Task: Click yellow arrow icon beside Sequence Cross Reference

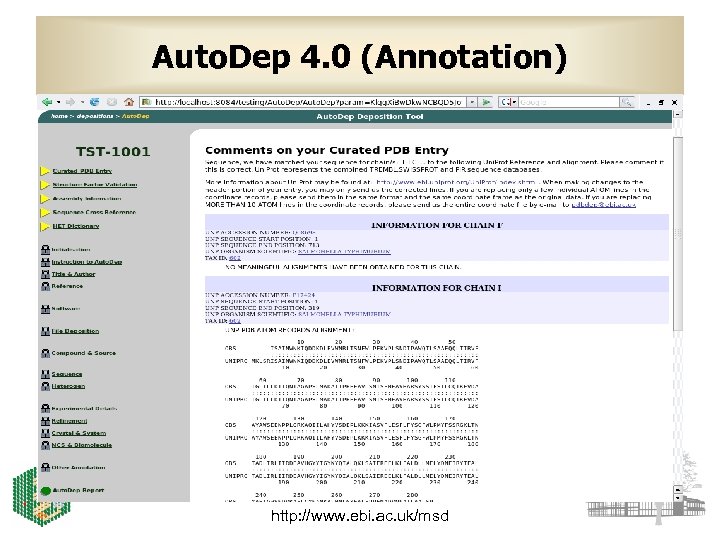Action: (45, 213)
